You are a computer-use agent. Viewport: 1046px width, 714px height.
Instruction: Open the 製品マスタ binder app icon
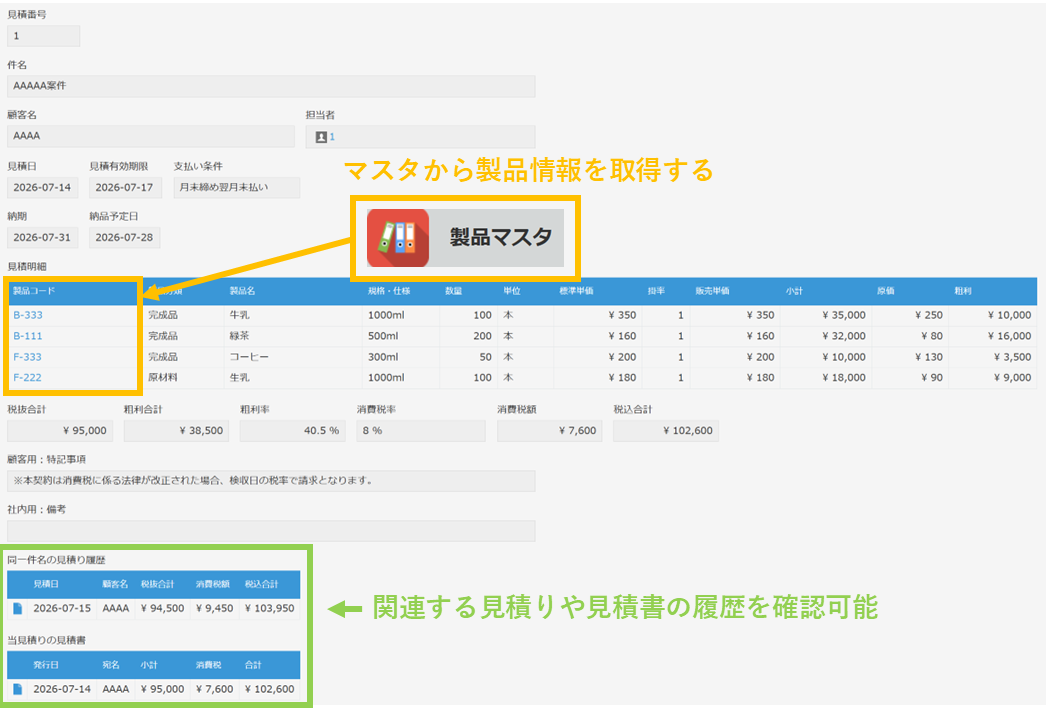click(x=398, y=238)
